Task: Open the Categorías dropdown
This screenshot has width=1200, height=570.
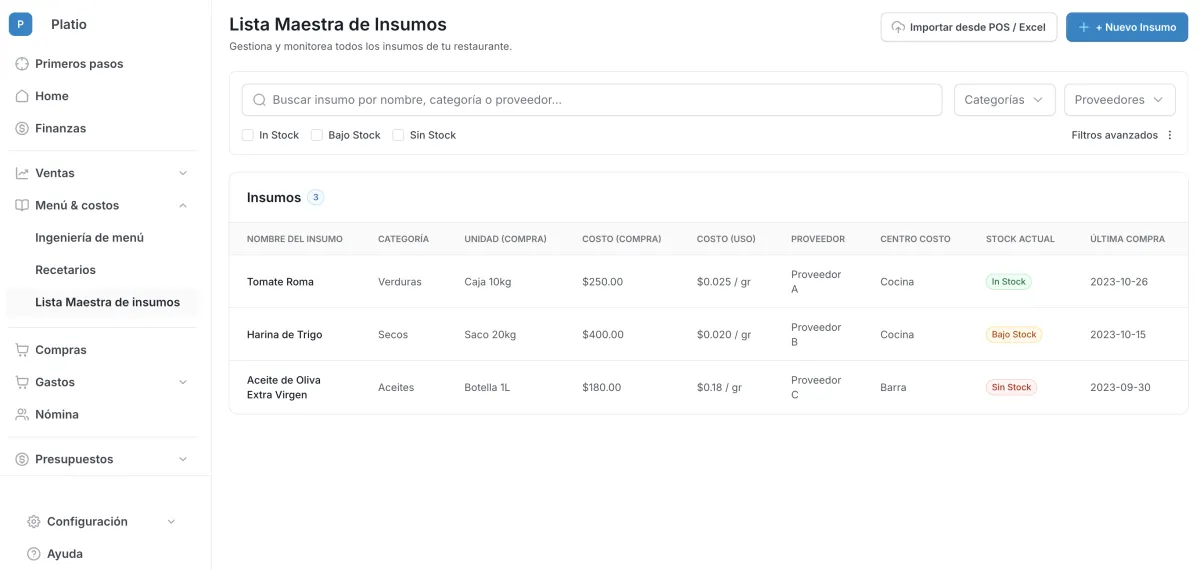Action: 1005,100
